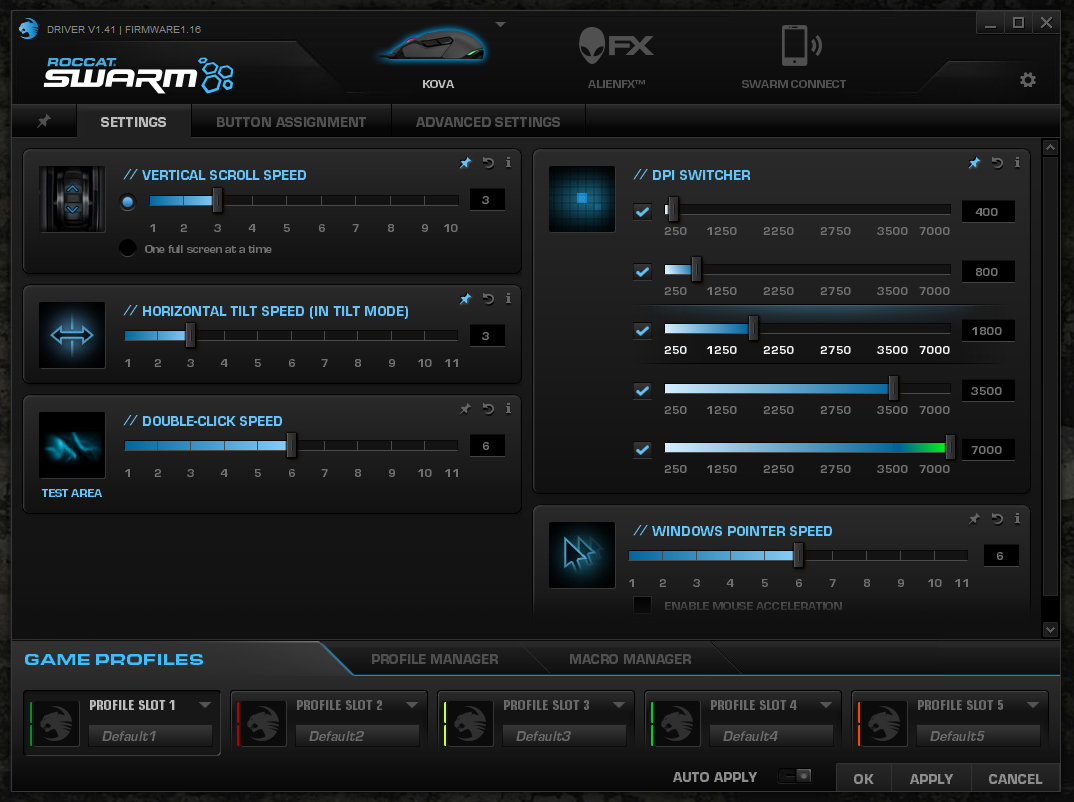Reset Double-Click Speed to default
The image size is (1074, 802).
click(x=488, y=409)
